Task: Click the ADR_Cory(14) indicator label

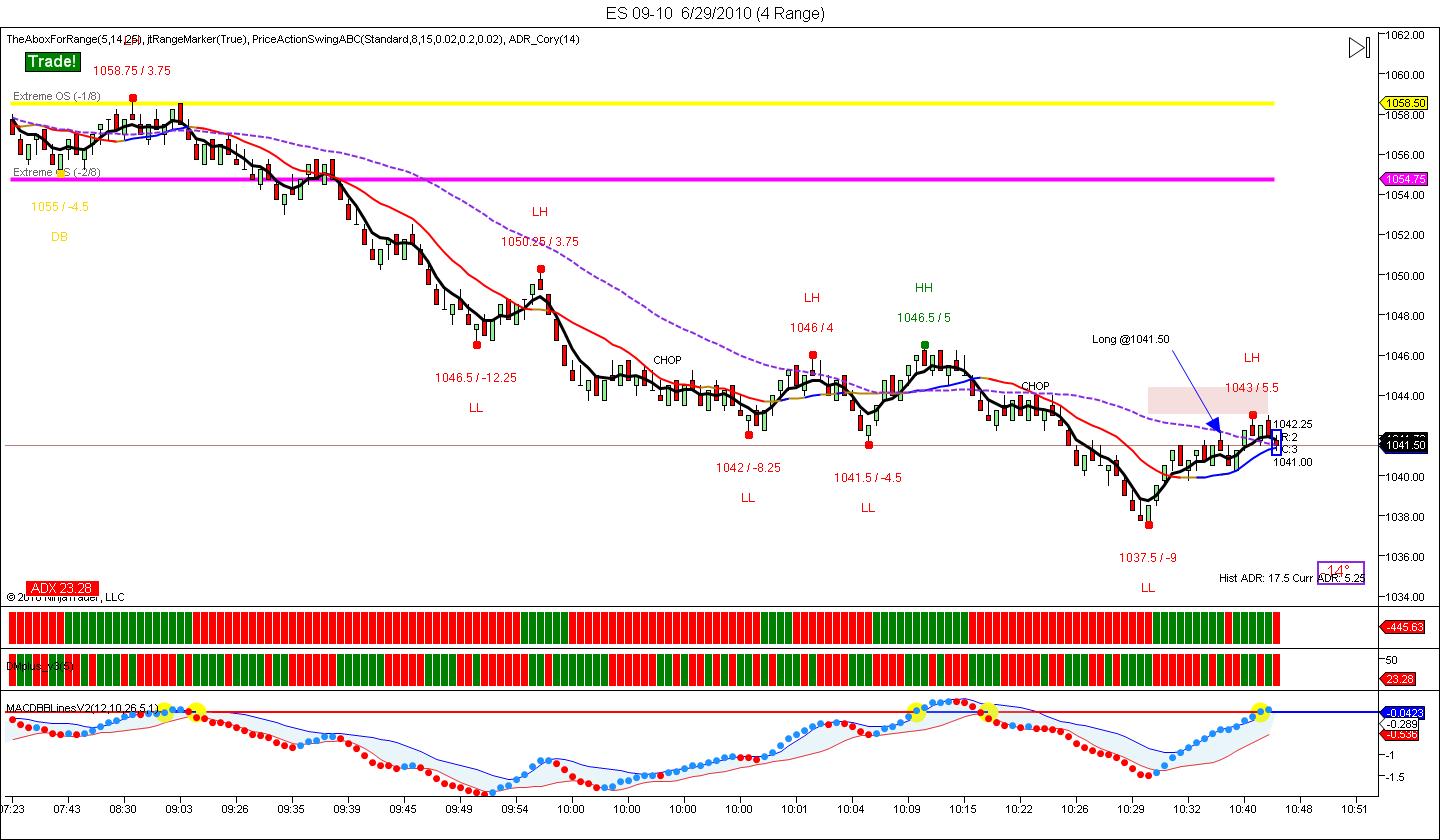Action: click(x=544, y=39)
